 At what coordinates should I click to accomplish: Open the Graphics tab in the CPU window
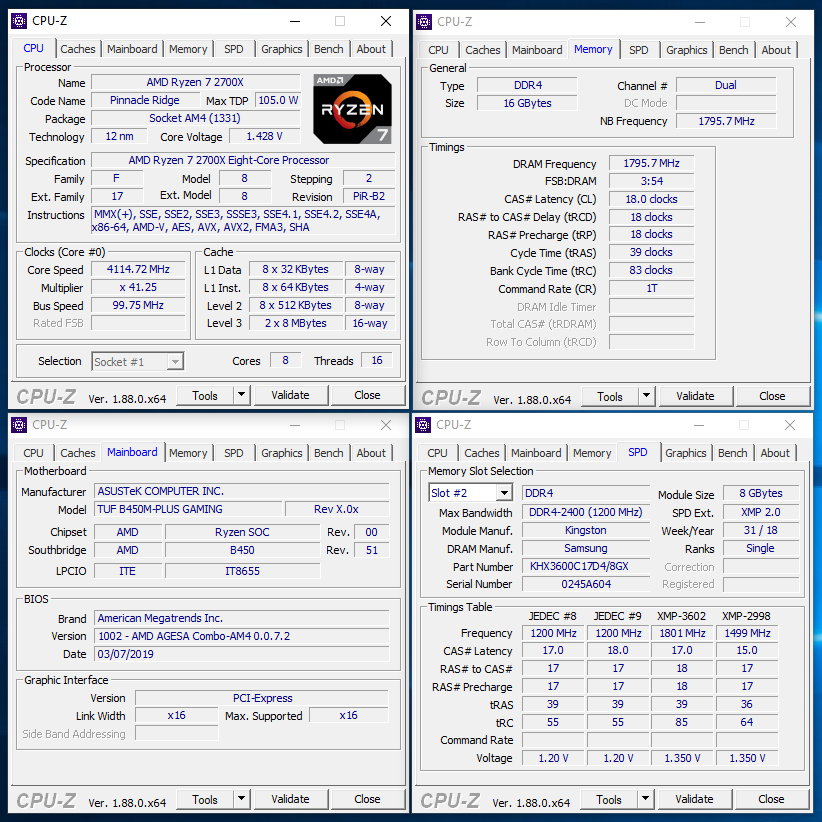(x=282, y=49)
